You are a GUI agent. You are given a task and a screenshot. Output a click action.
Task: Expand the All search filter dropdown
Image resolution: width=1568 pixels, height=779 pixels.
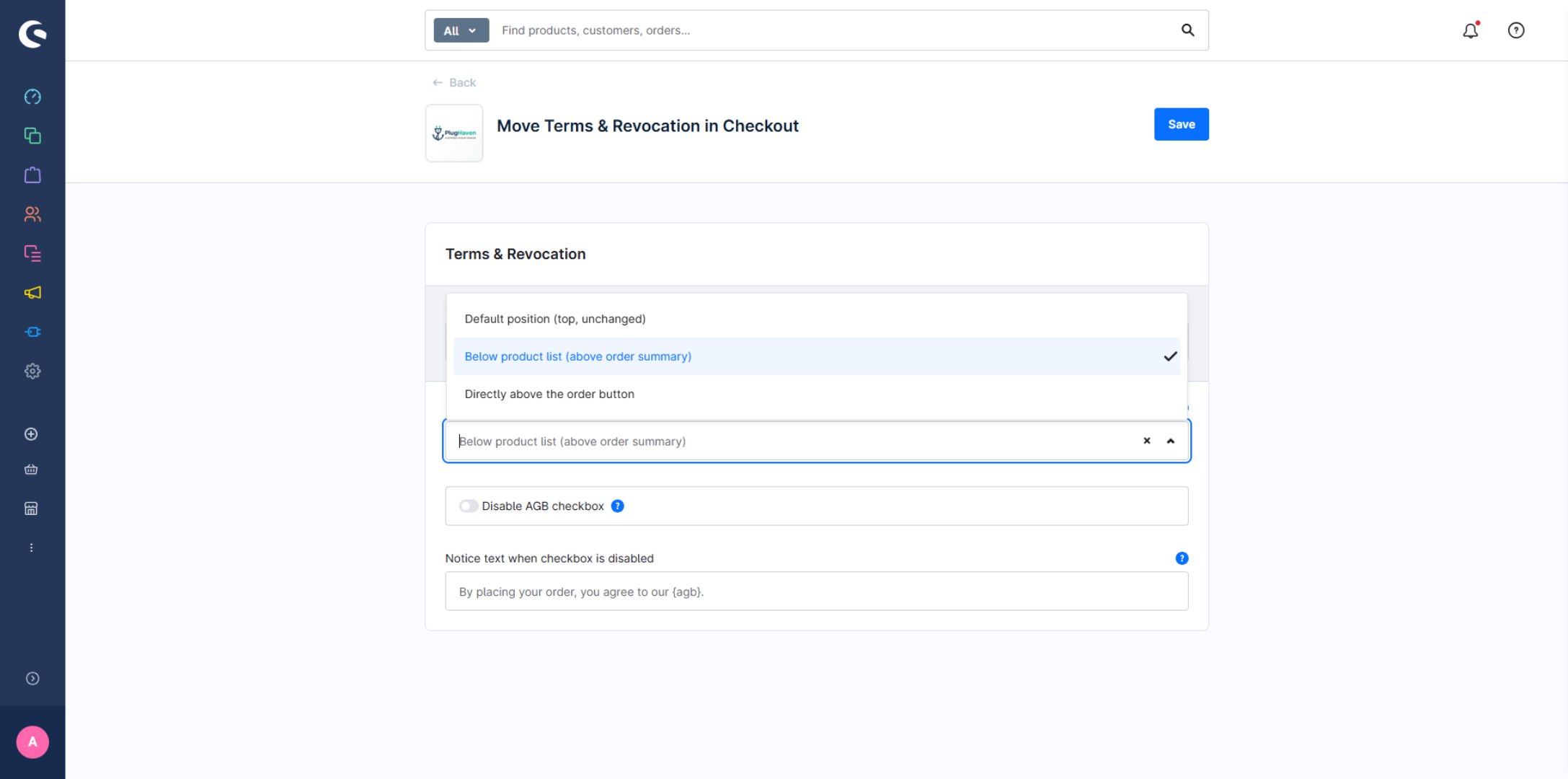(x=461, y=30)
